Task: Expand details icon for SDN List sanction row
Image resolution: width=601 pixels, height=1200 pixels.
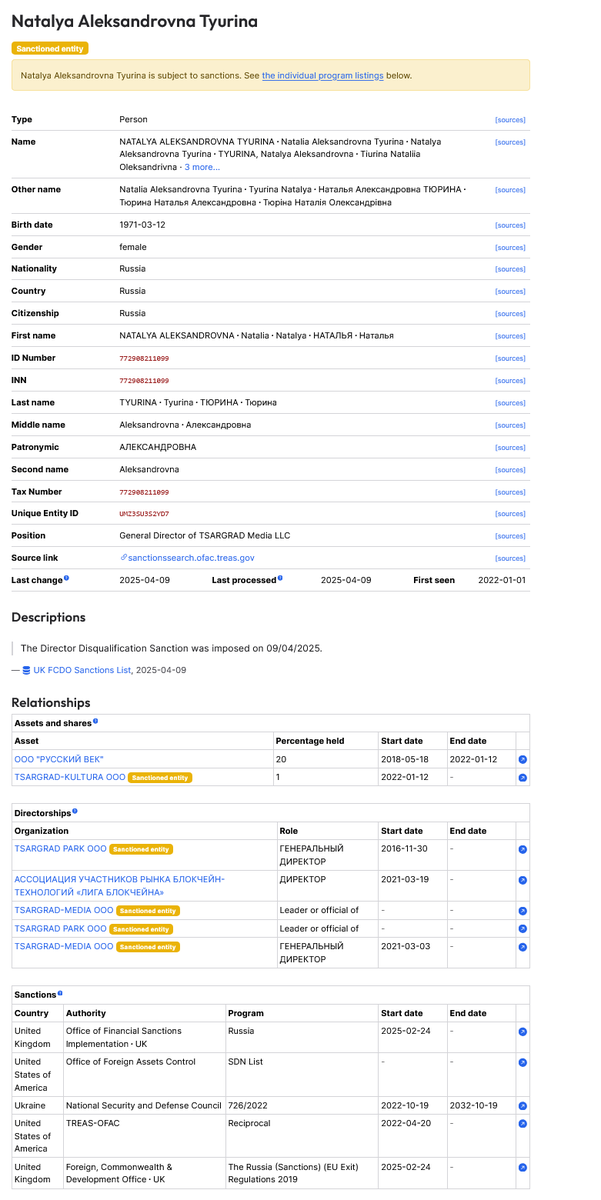Action: click(522, 1062)
